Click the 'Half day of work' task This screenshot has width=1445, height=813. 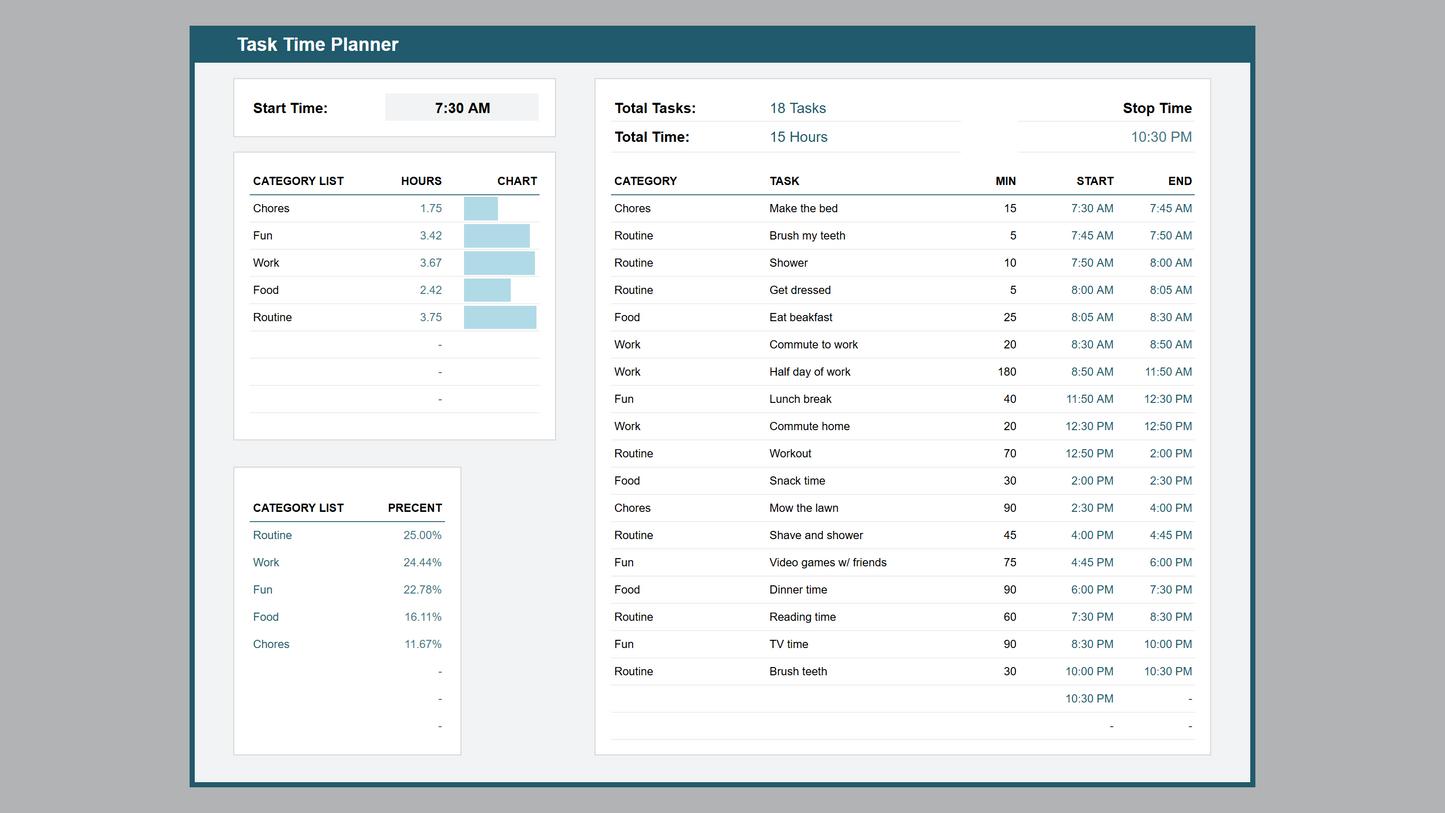pyautogui.click(x=809, y=372)
